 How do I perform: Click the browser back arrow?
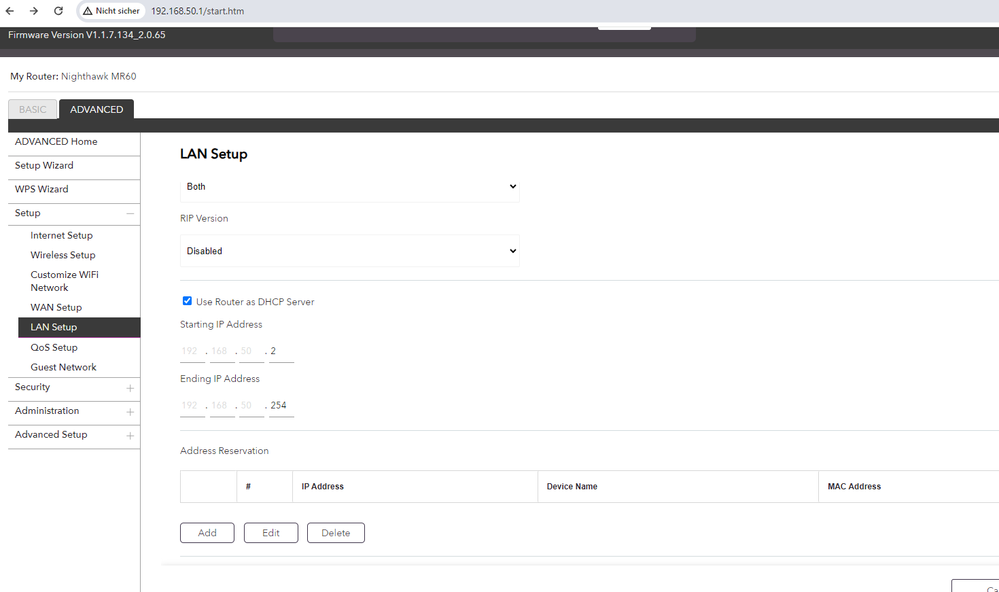coord(10,11)
